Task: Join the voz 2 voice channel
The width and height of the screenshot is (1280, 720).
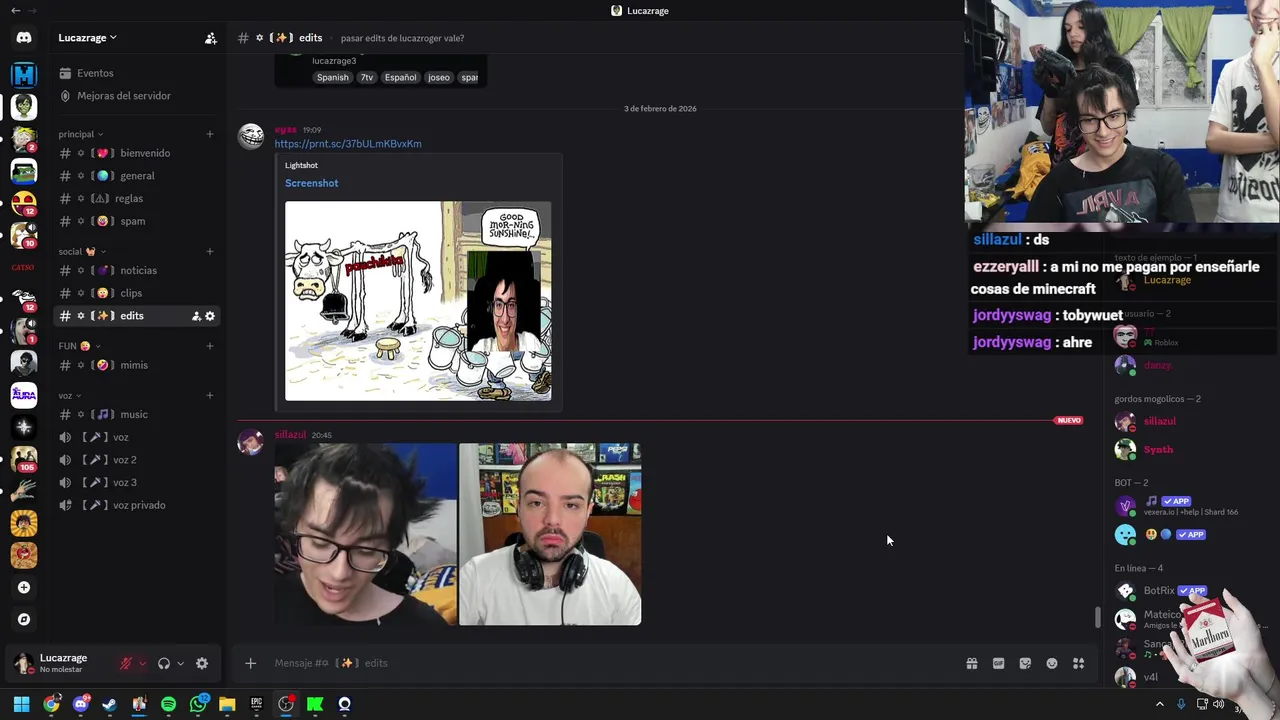Action: (x=137, y=460)
